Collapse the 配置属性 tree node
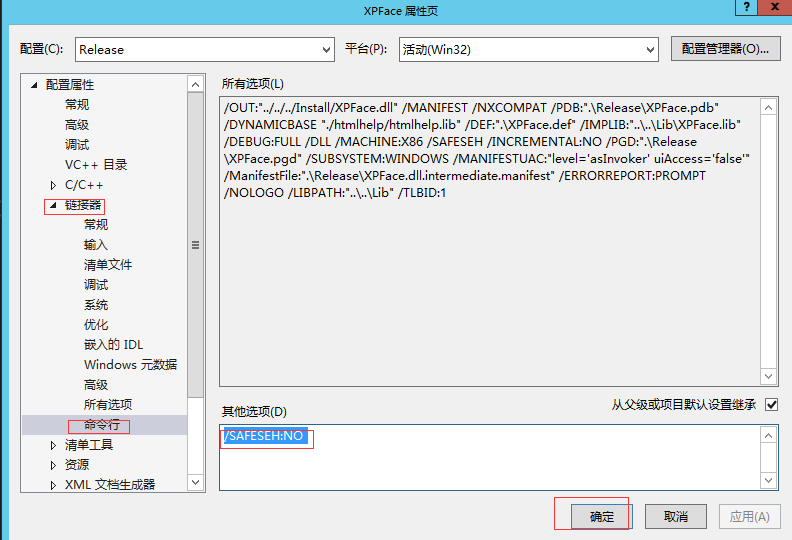792x540 pixels. pos(34,85)
